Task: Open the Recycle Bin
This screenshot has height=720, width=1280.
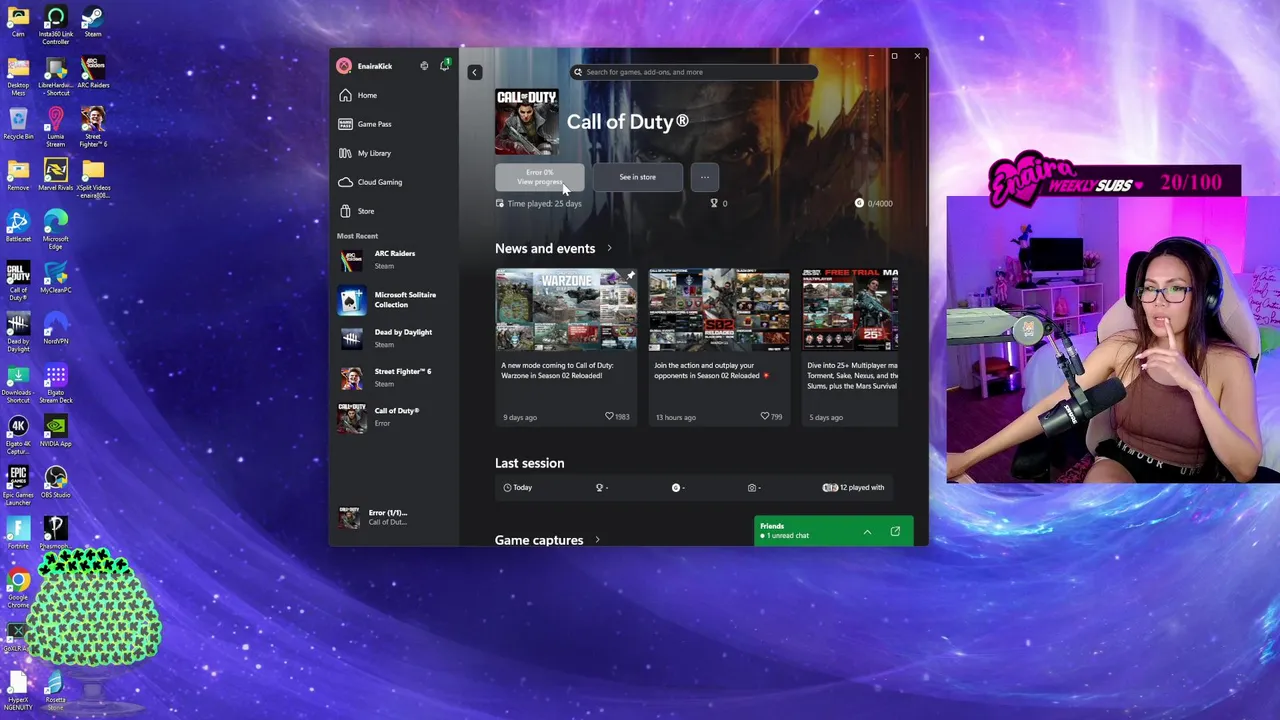Action: tap(18, 124)
